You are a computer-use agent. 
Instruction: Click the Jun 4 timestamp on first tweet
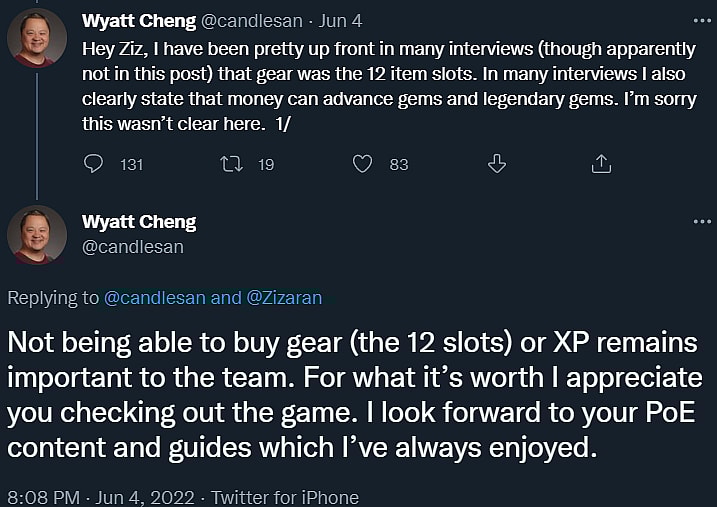342,20
